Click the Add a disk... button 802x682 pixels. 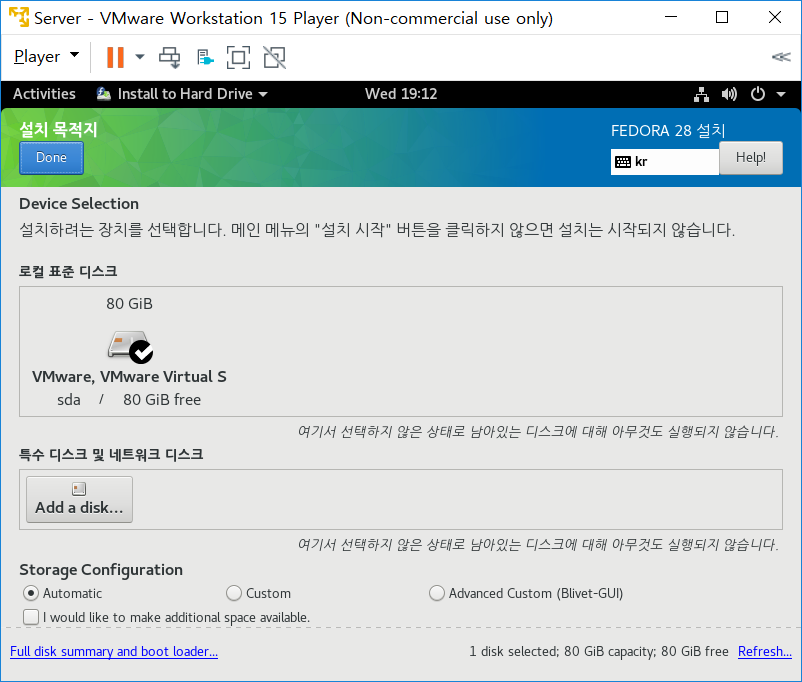[x=79, y=499]
